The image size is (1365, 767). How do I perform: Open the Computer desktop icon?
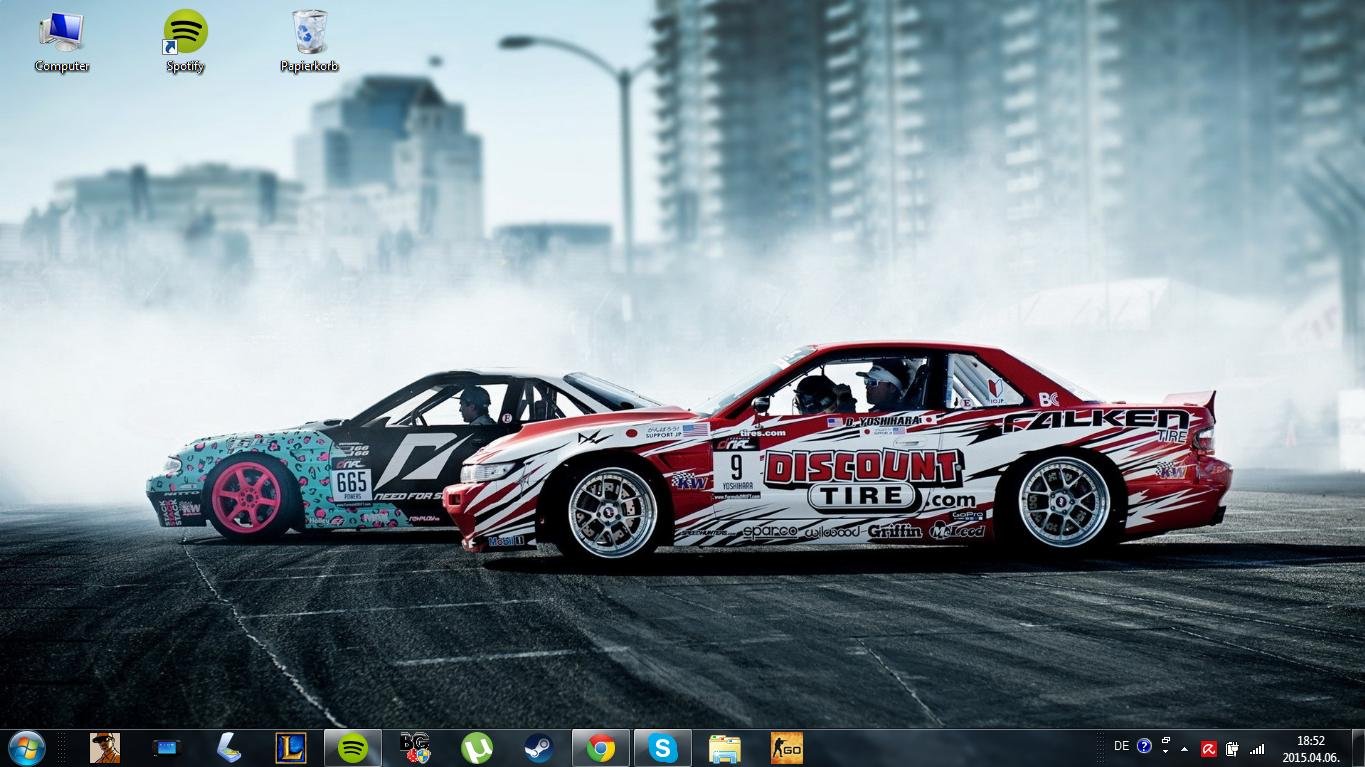[x=62, y=41]
